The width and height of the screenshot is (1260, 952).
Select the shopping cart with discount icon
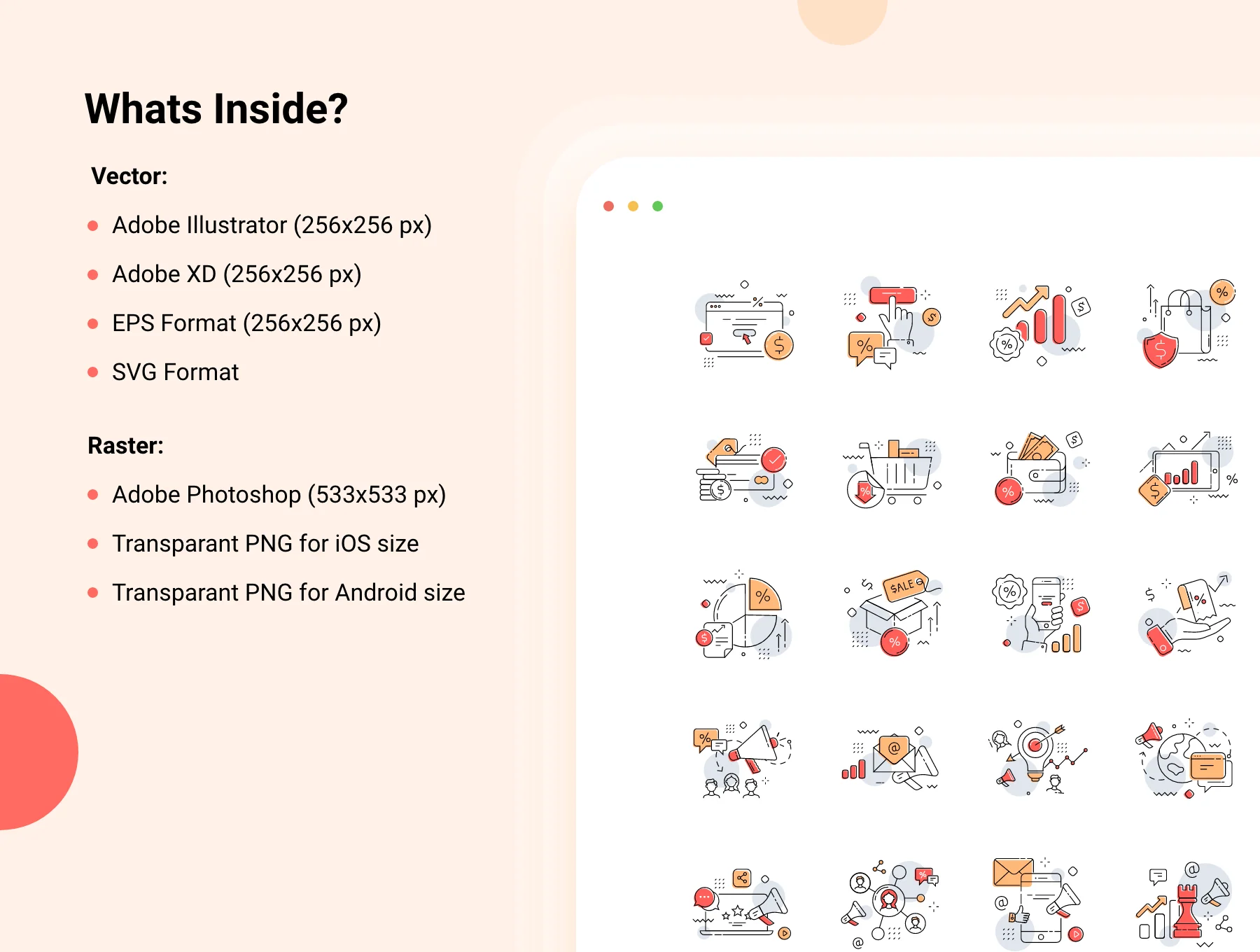pyautogui.click(x=892, y=473)
